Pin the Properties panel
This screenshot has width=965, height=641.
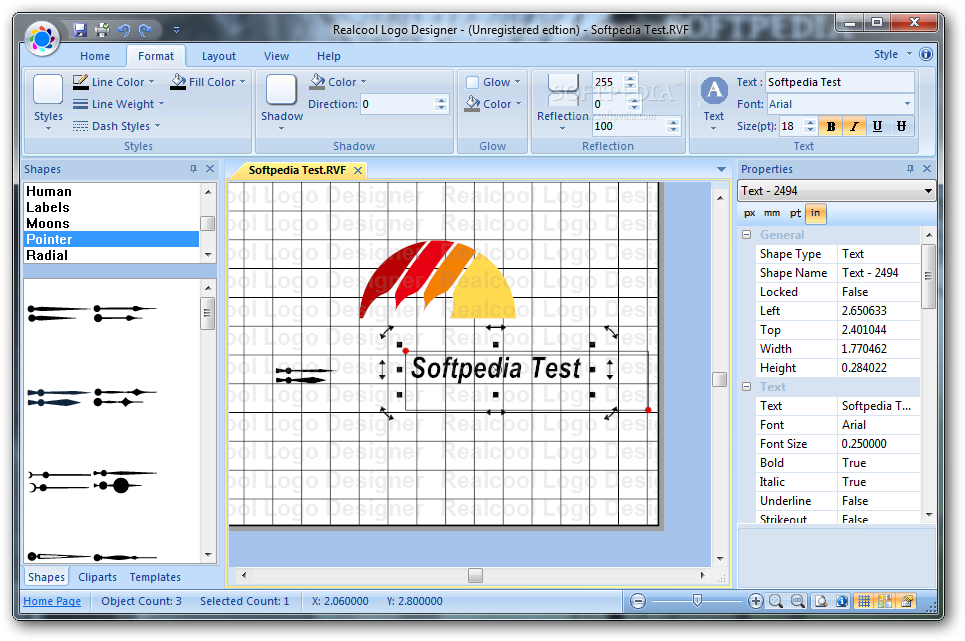point(910,169)
